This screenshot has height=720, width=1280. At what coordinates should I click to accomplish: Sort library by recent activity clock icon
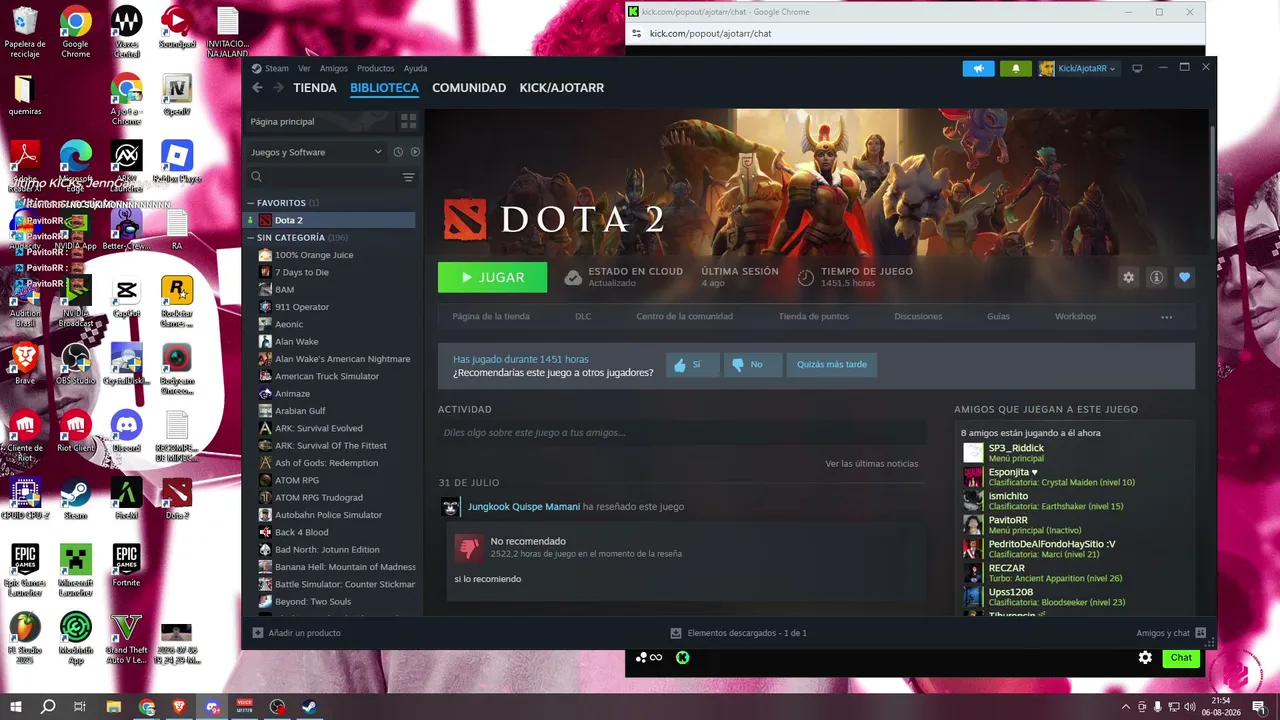click(398, 152)
